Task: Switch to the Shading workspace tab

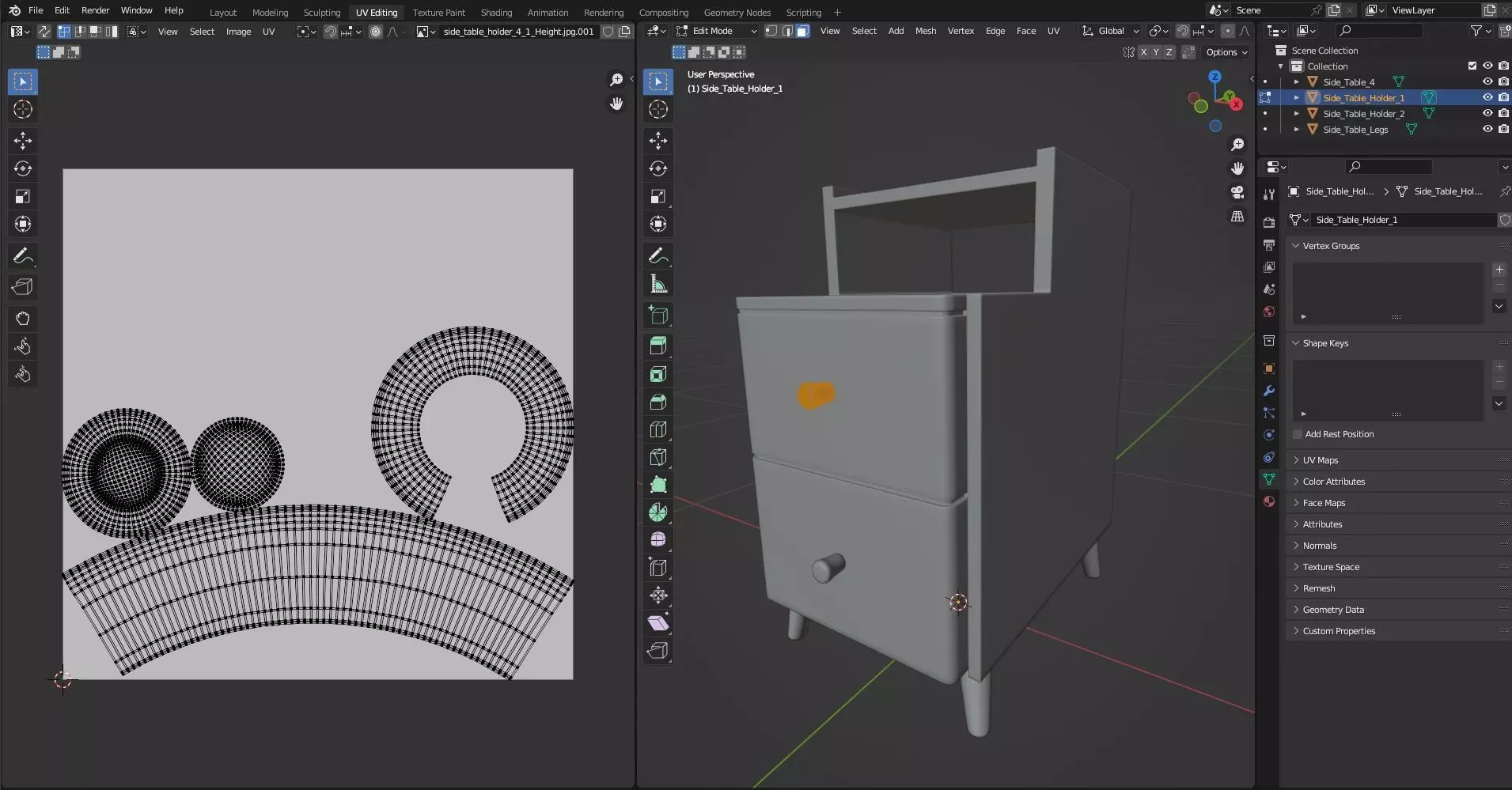Action: click(x=496, y=12)
